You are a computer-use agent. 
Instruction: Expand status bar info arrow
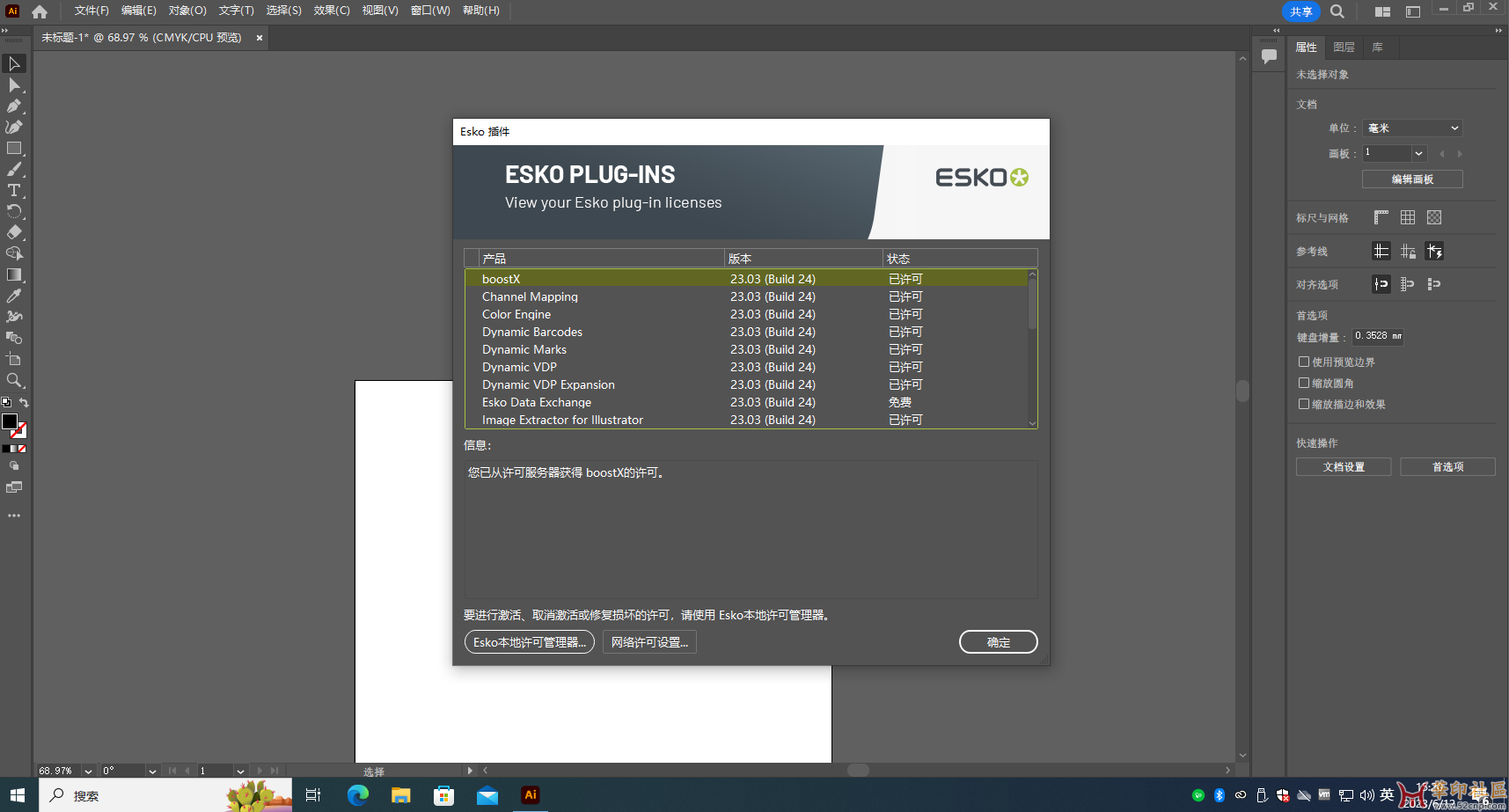click(x=470, y=771)
